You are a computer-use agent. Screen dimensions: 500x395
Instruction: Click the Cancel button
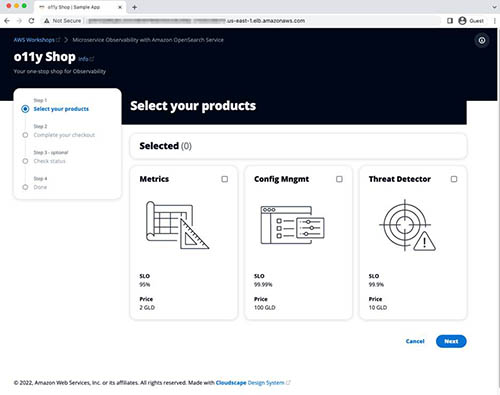[x=415, y=341]
